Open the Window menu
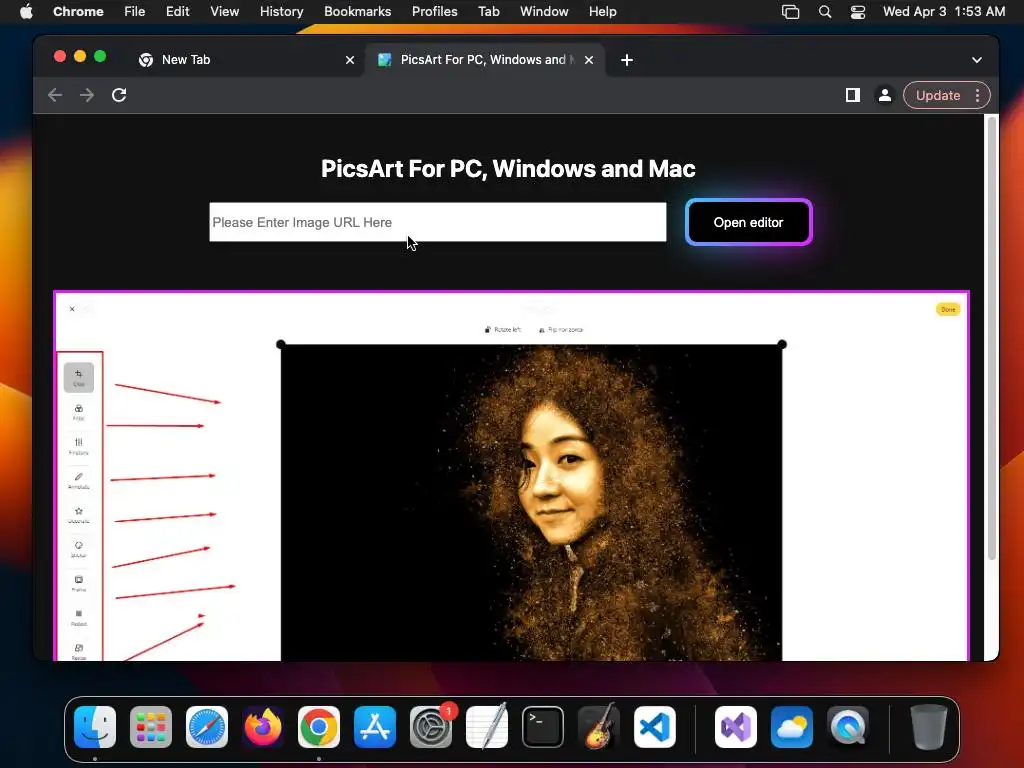Viewport: 1024px width, 768px height. [544, 12]
